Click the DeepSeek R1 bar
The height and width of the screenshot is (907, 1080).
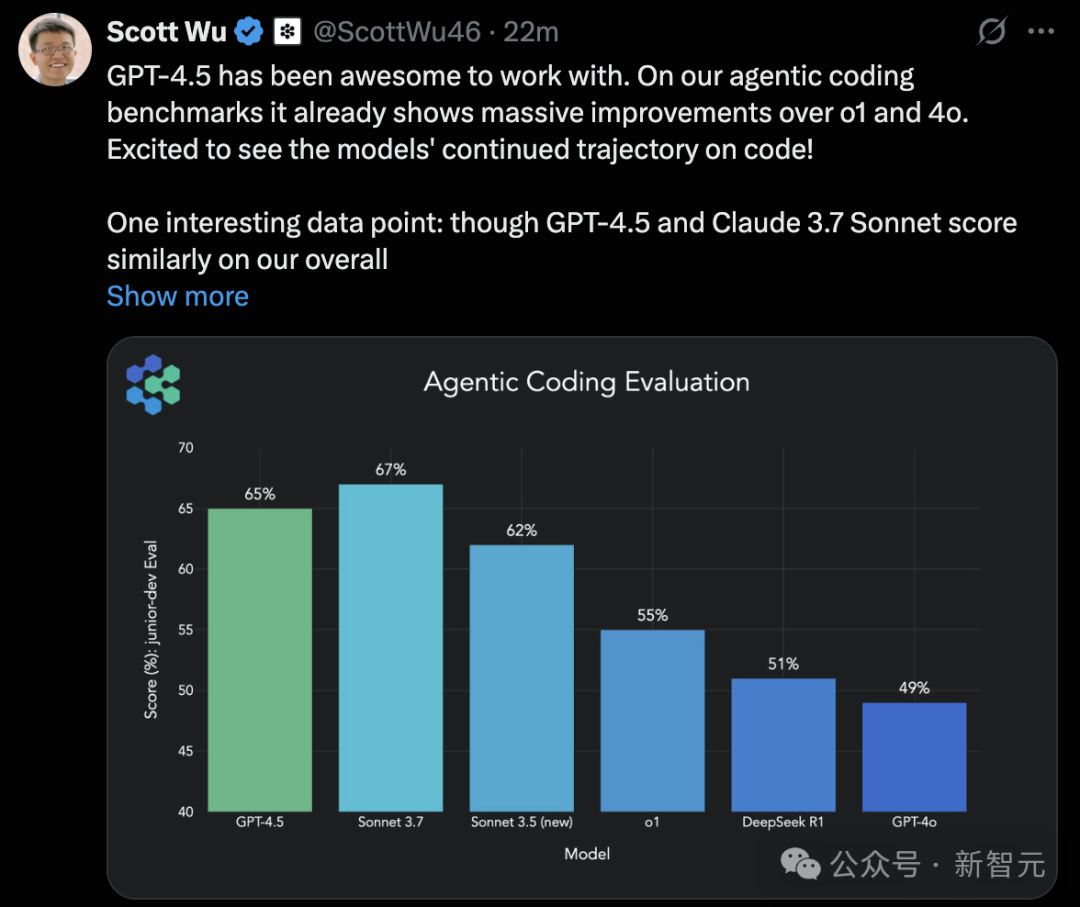783,745
